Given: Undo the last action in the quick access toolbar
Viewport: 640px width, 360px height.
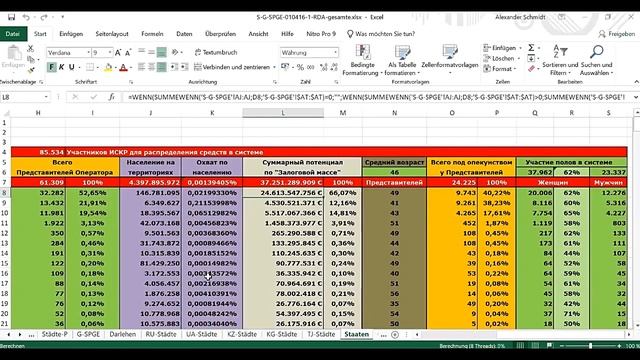Looking at the screenshot, I should 26,17.
